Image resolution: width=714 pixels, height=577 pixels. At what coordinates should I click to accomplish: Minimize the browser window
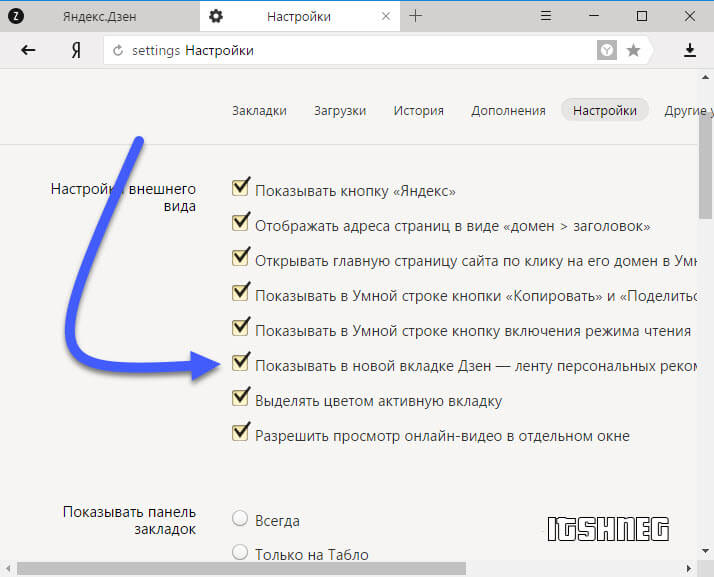point(593,16)
